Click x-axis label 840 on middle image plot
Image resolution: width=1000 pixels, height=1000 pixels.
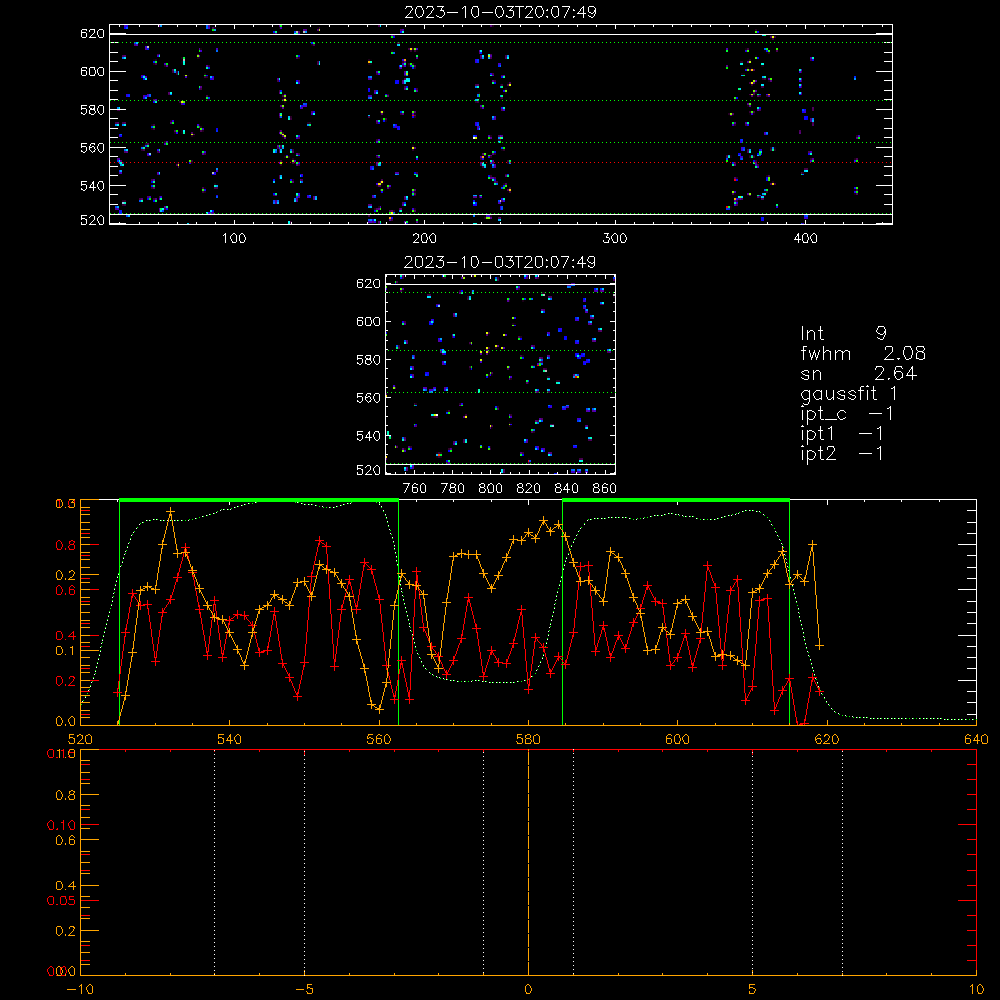pyautogui.click(x=566, y=489)
